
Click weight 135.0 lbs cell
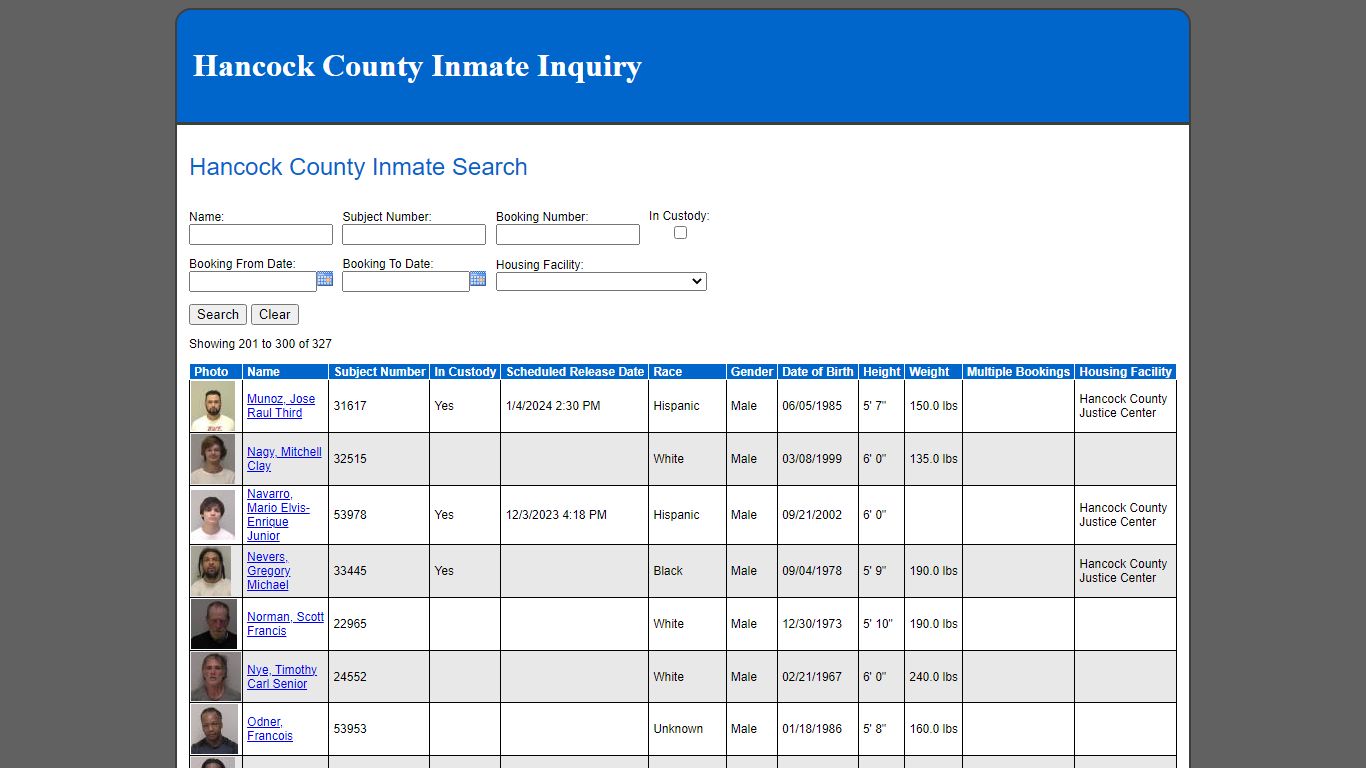pyautogui.click(x=933, y=459)
